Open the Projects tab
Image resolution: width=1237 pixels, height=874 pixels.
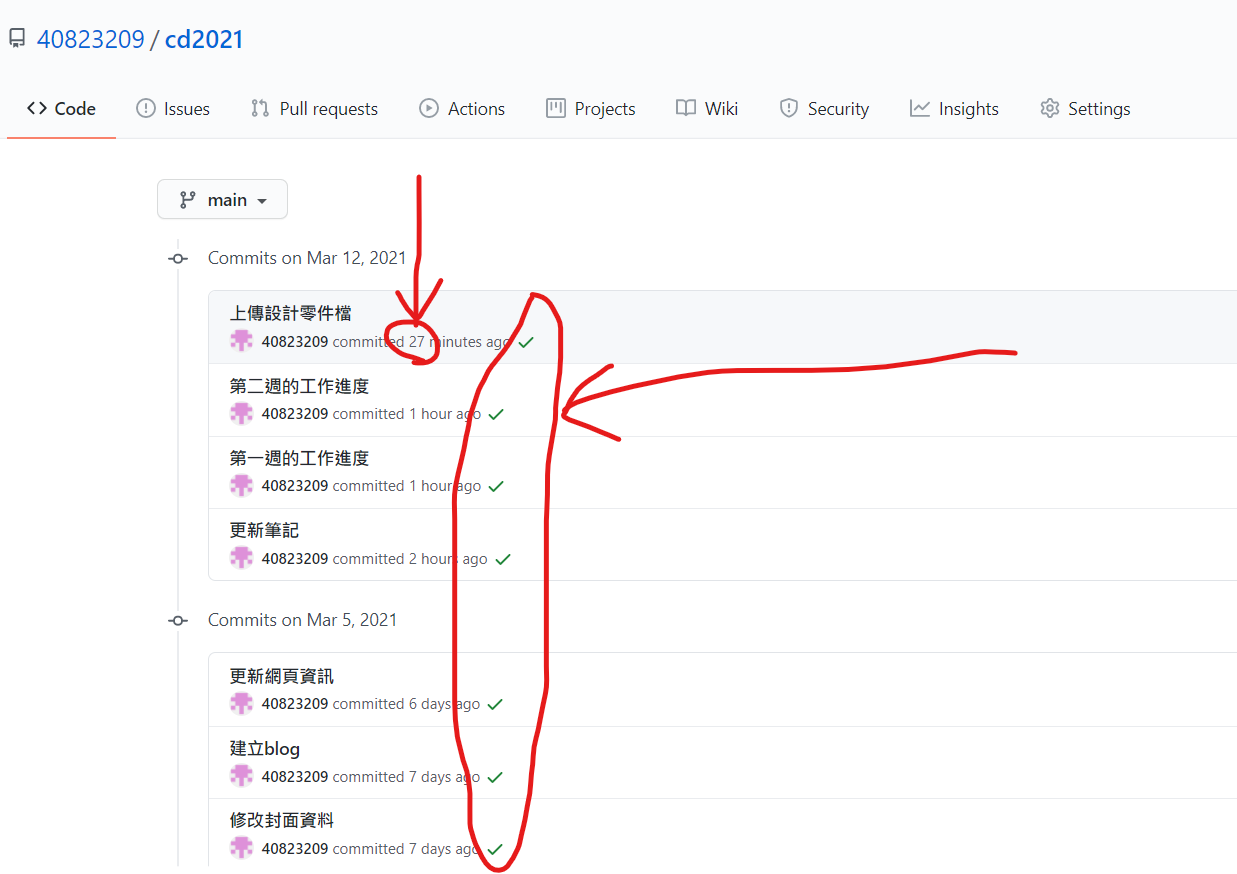[591, 109]
